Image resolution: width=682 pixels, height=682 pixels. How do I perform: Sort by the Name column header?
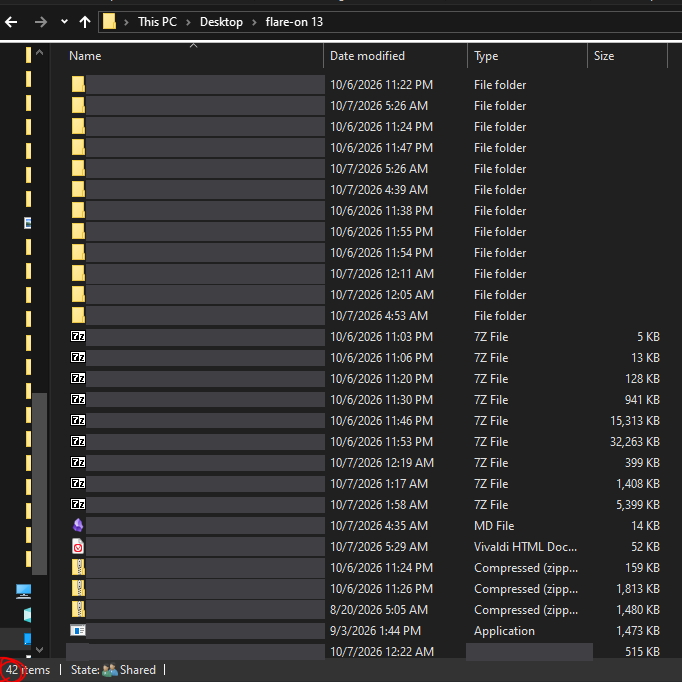point(85,56)
